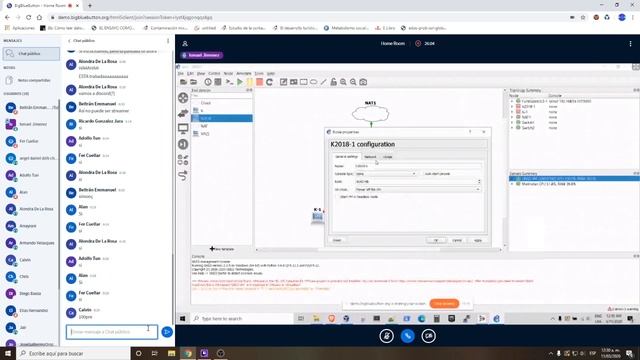This screenshot has width=640, height=360.
Task: Click the new blank project icon in GNS3 toolbar
Action: coord(183,82)
